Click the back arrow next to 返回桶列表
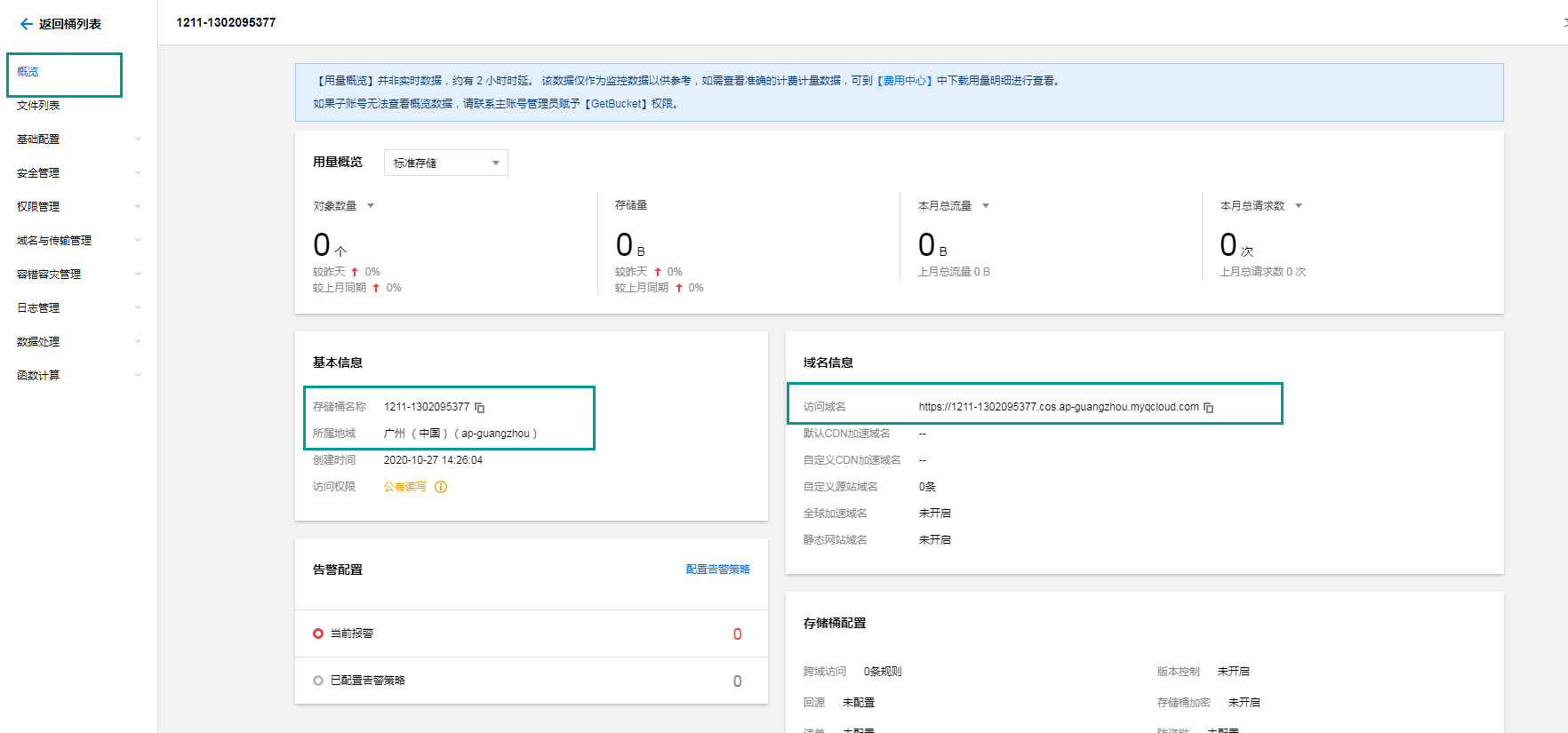 pos(27,24)
